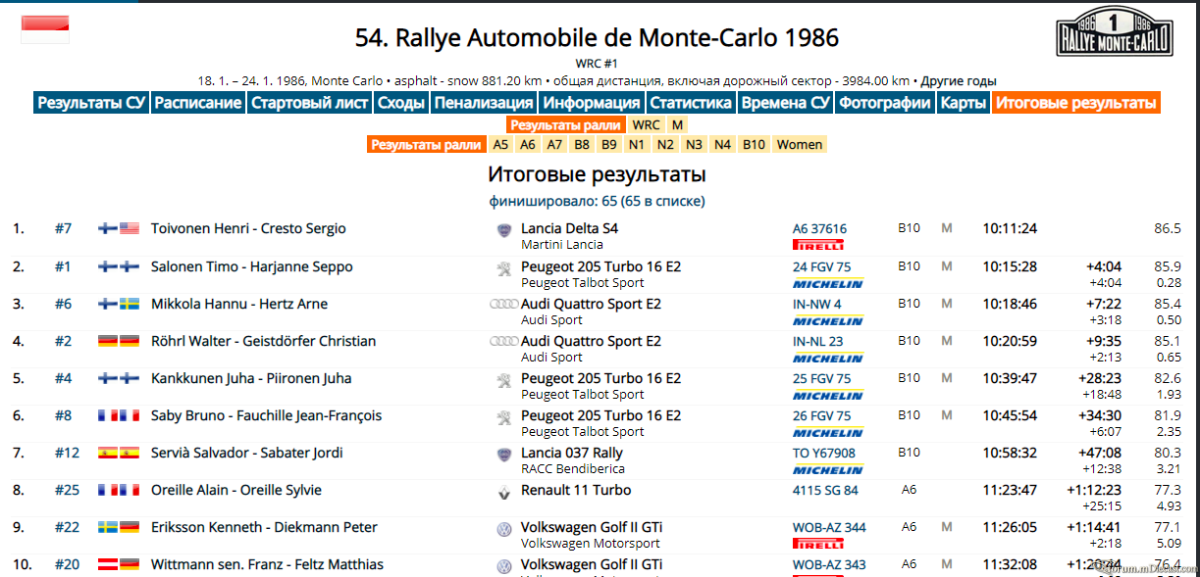Screen dimensions: 1200x577
Task: Open Kankkunen Juha - Piironen Juha crew link
Action: (251, 379)
